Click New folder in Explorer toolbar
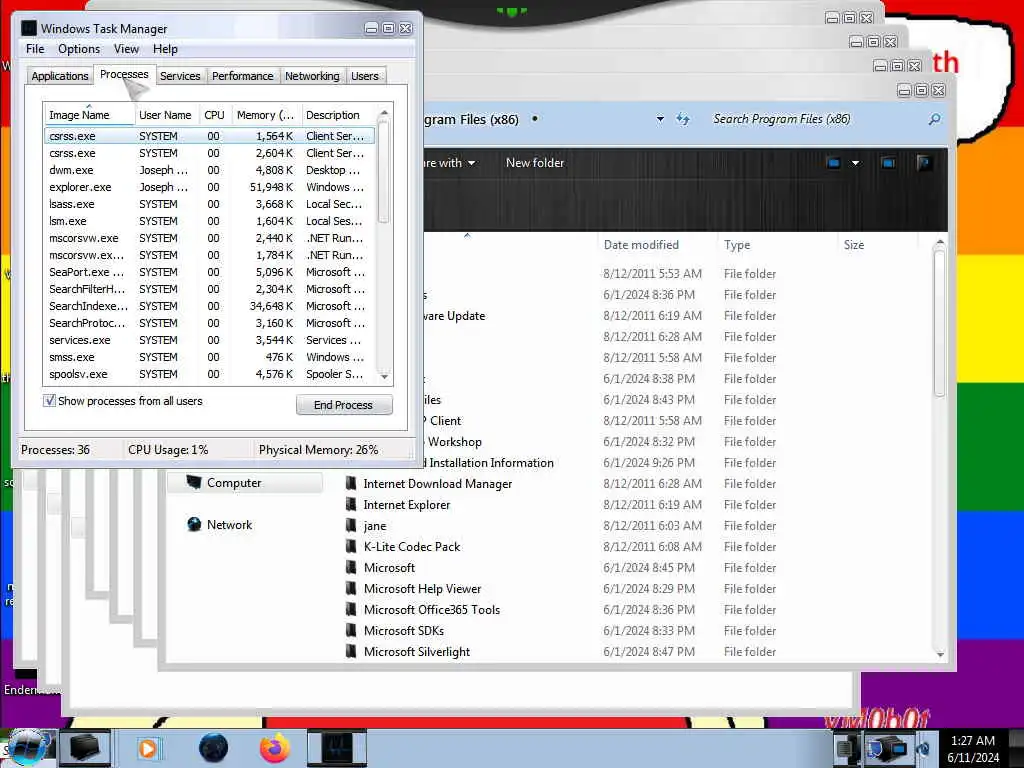The height and width of the screenshot is (768, 1024). click(x=535, y=163)
